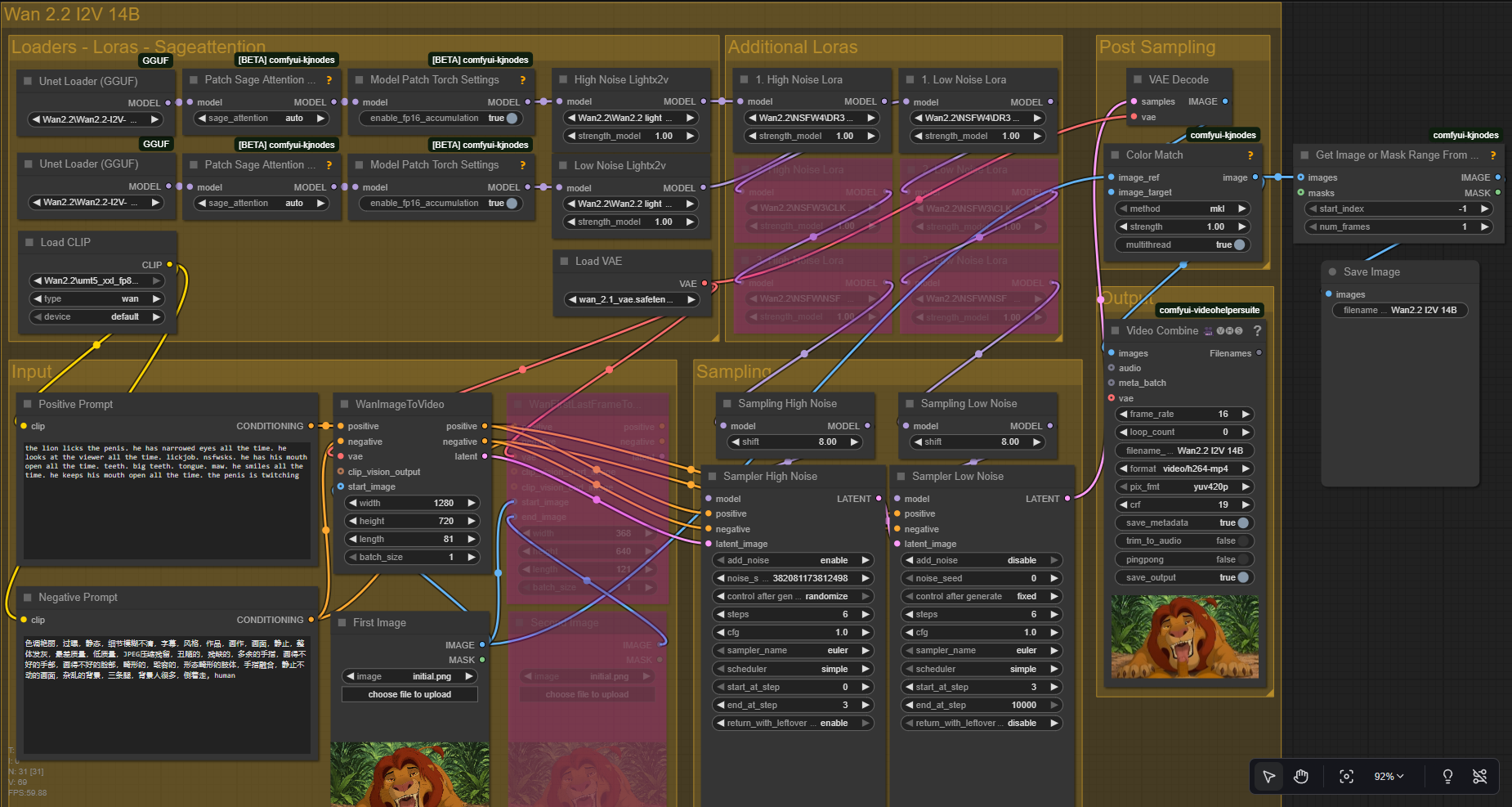This screenshot has width=1512, height=807.
Task: Increase frame_rate with right arrow
Action: [1246, 415]
